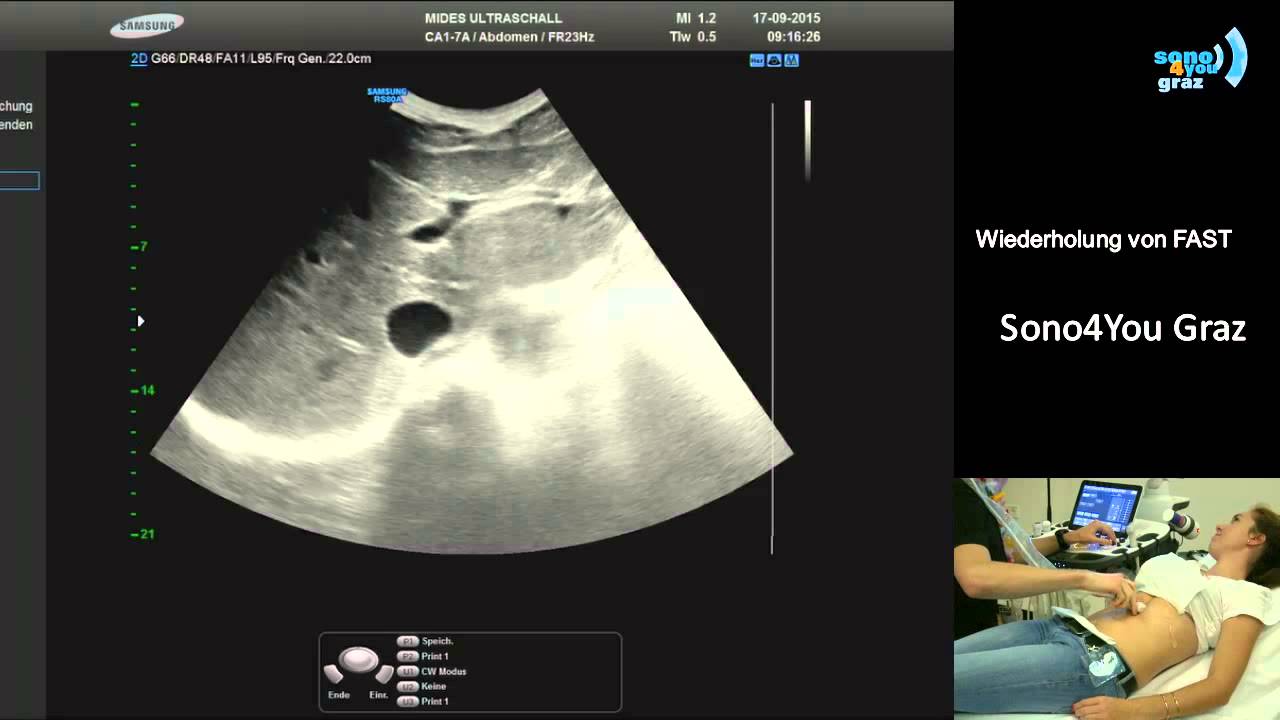Click the Samsung RS80A watermark on scan
Screen dimensions: 1280x720
click(387, 96)
